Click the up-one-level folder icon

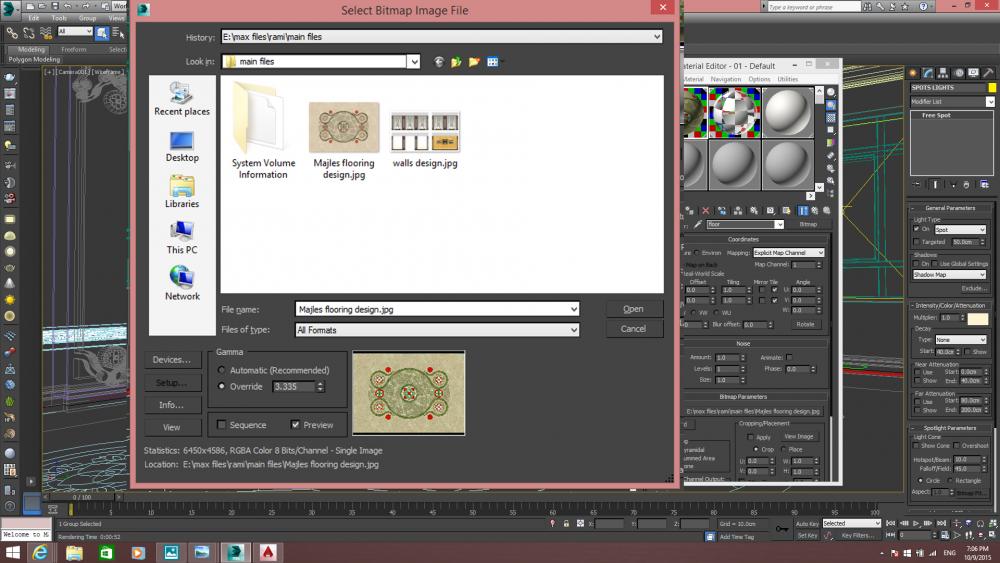(x=456, y=62)
